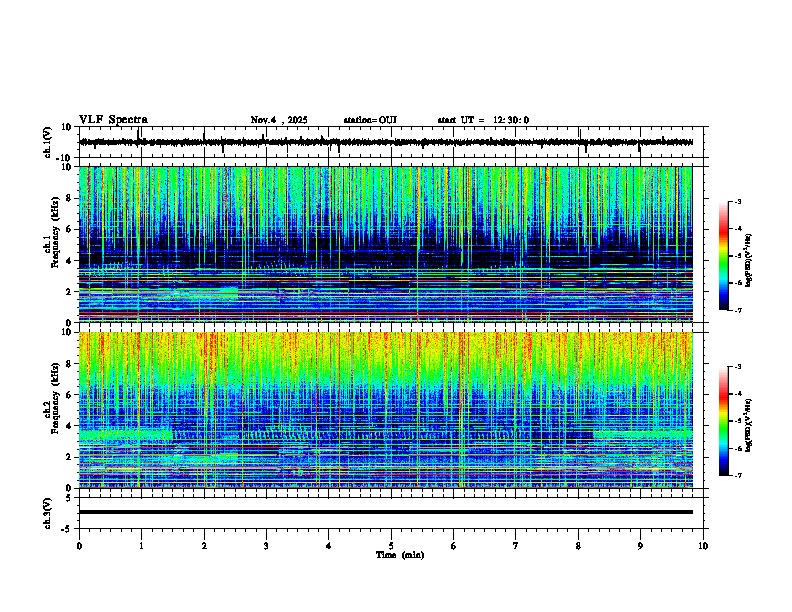Click the "ch.3(V)" axis label
Viewport: 792px width, 612px height.
pyautogui.click(x=48, y=514)
